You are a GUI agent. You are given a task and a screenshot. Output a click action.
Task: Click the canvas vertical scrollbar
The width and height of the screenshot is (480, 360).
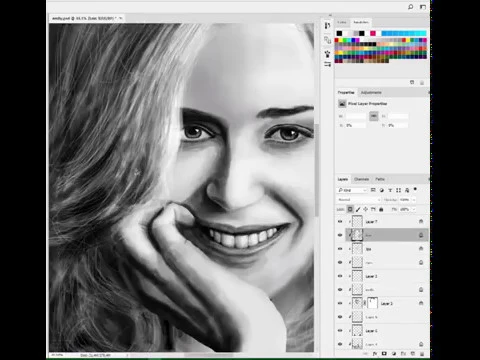coord(317,170)
